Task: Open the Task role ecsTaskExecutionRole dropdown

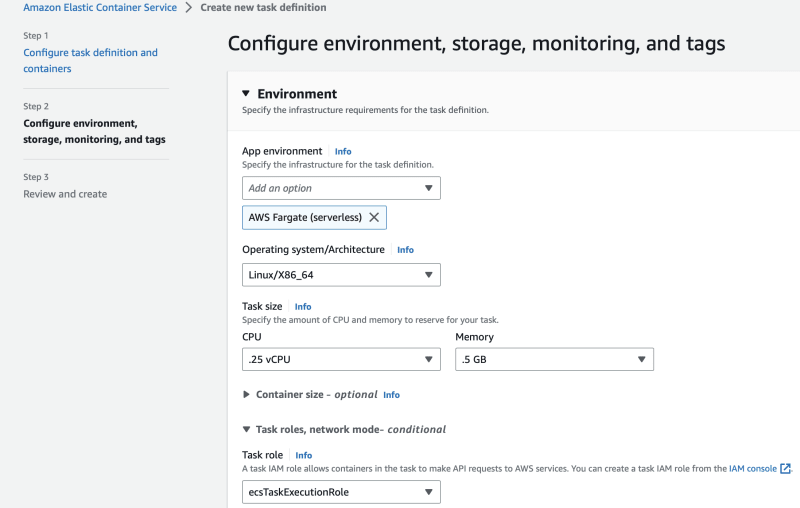Action: [x=341, y=492]
